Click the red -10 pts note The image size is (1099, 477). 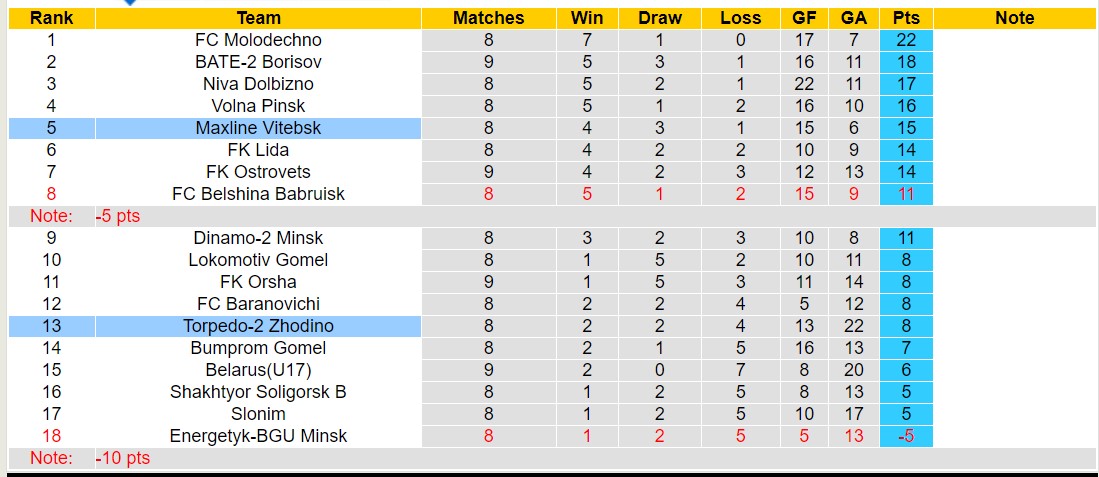tap(123, 458)
